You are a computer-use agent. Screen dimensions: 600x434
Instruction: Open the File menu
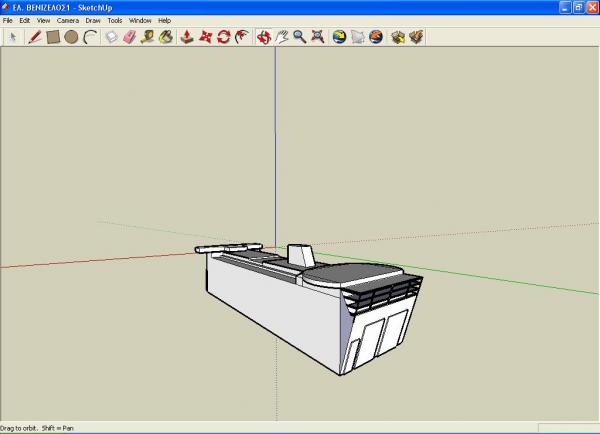tap(8, 20)
